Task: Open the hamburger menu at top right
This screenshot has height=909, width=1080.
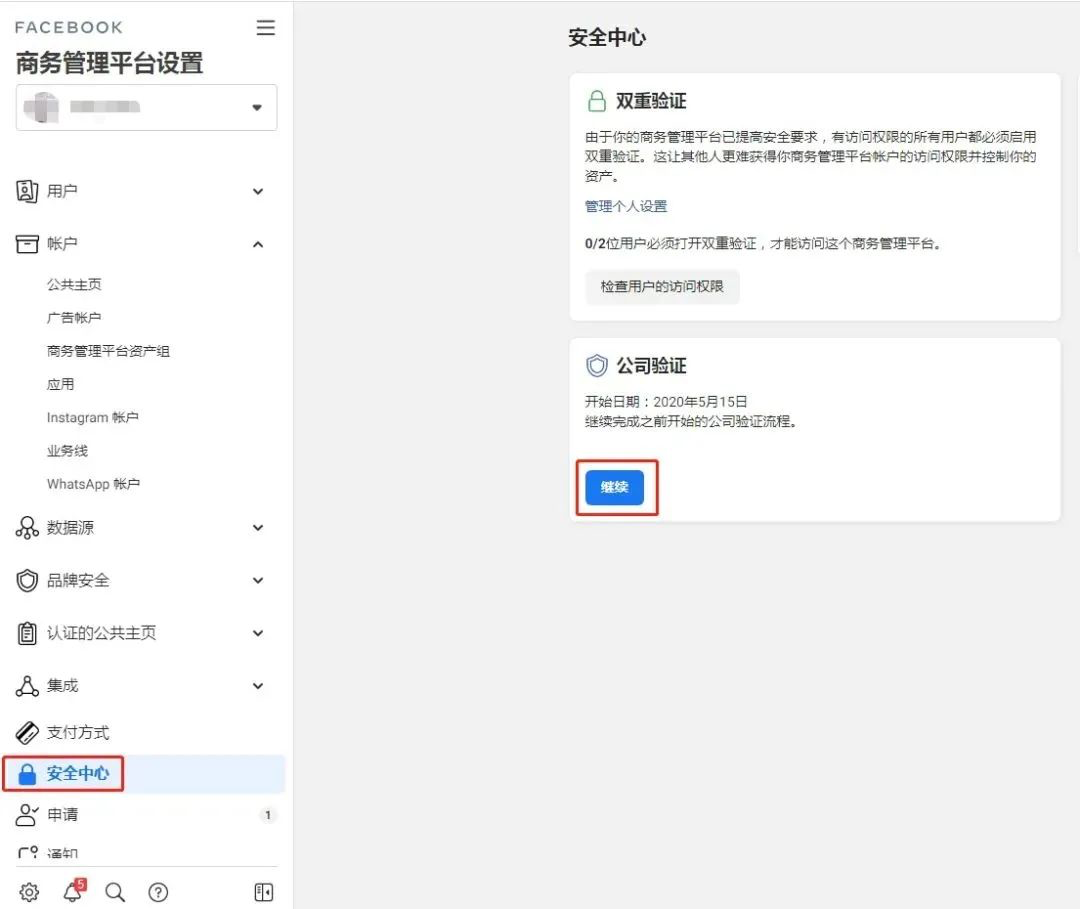Action: point(265,27)
